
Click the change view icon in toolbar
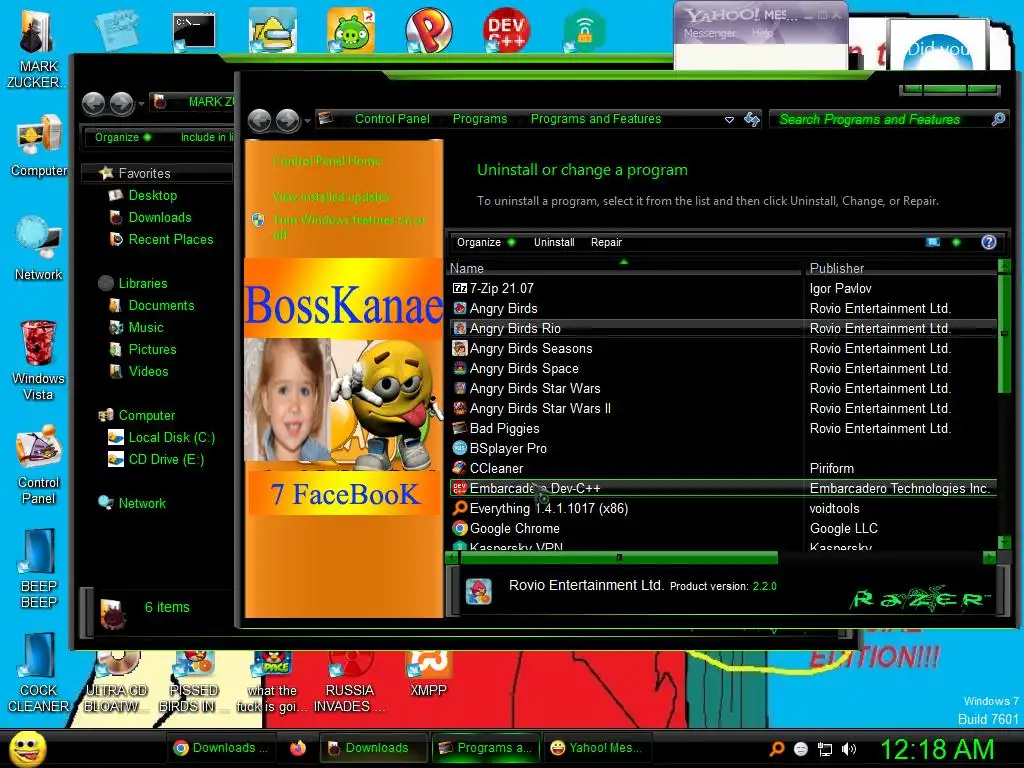point(933,242)
